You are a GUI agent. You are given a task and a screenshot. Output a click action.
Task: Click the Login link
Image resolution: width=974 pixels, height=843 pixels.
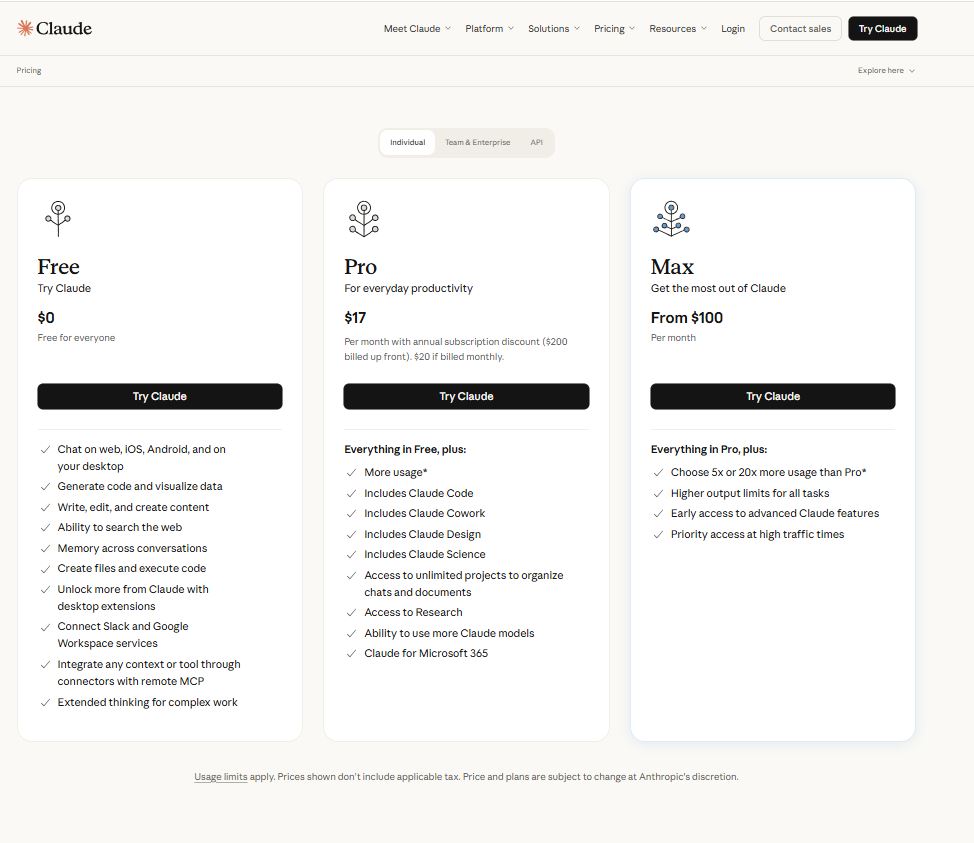pos(733,29)
